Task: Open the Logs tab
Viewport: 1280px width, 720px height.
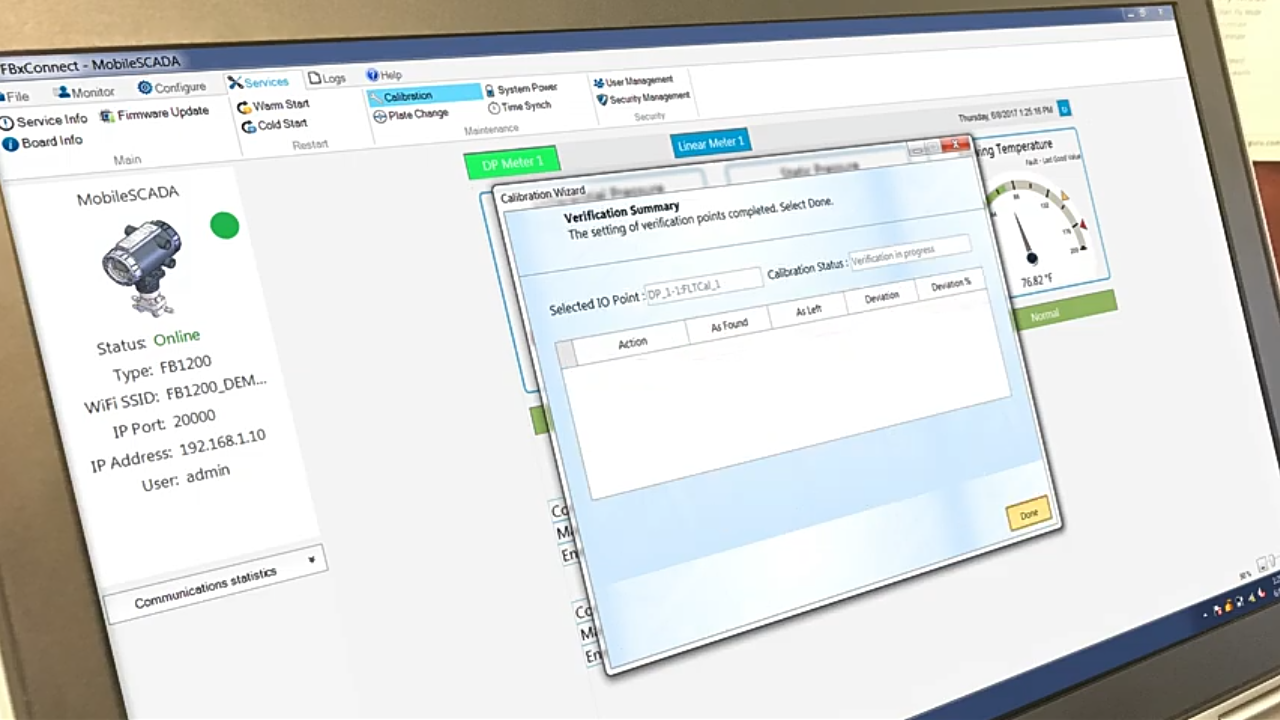Action: [x=326, y=78]
